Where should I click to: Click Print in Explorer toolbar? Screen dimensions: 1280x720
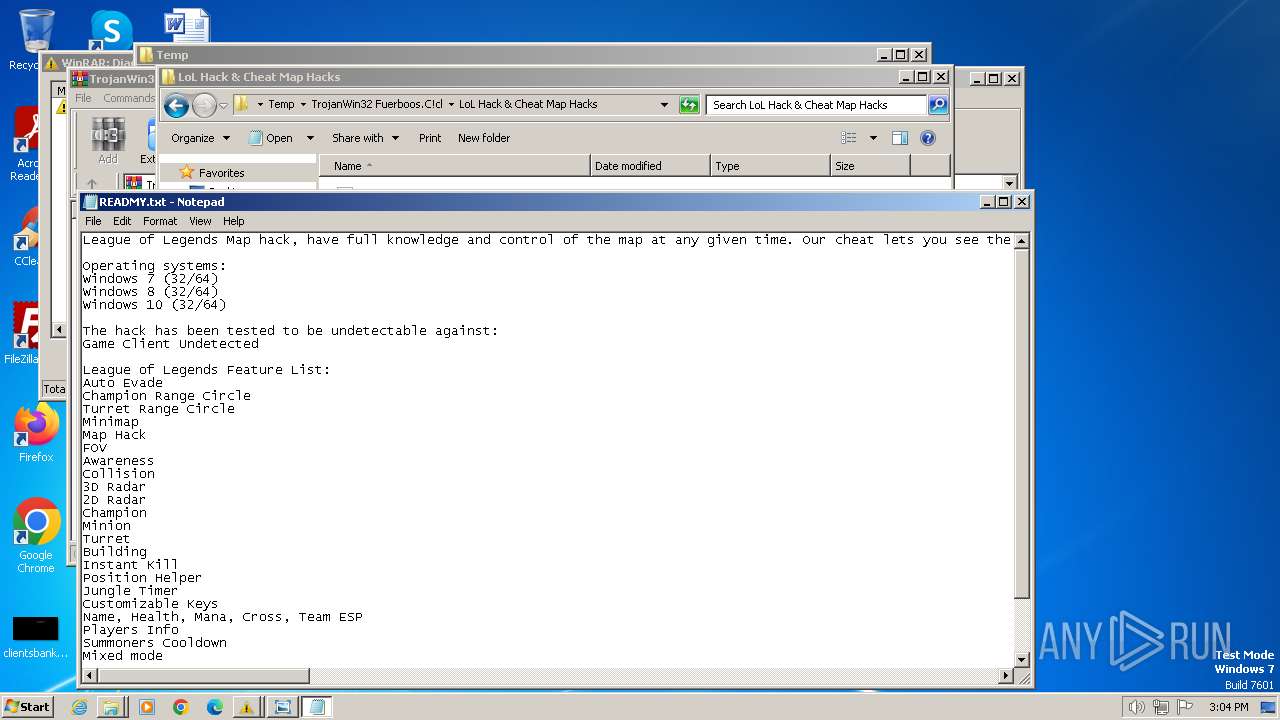coord(430,138)
